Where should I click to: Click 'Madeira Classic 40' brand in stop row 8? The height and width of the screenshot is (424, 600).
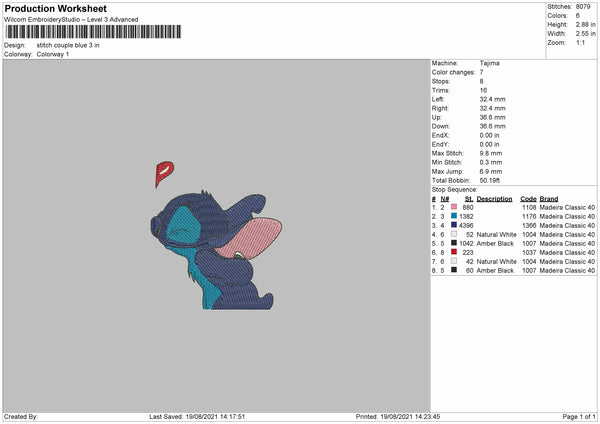(x=567, y=271)
